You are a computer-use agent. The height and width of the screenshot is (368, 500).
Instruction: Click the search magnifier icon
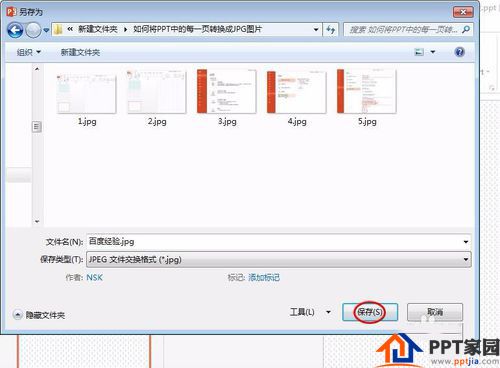[x=466, y=30]
